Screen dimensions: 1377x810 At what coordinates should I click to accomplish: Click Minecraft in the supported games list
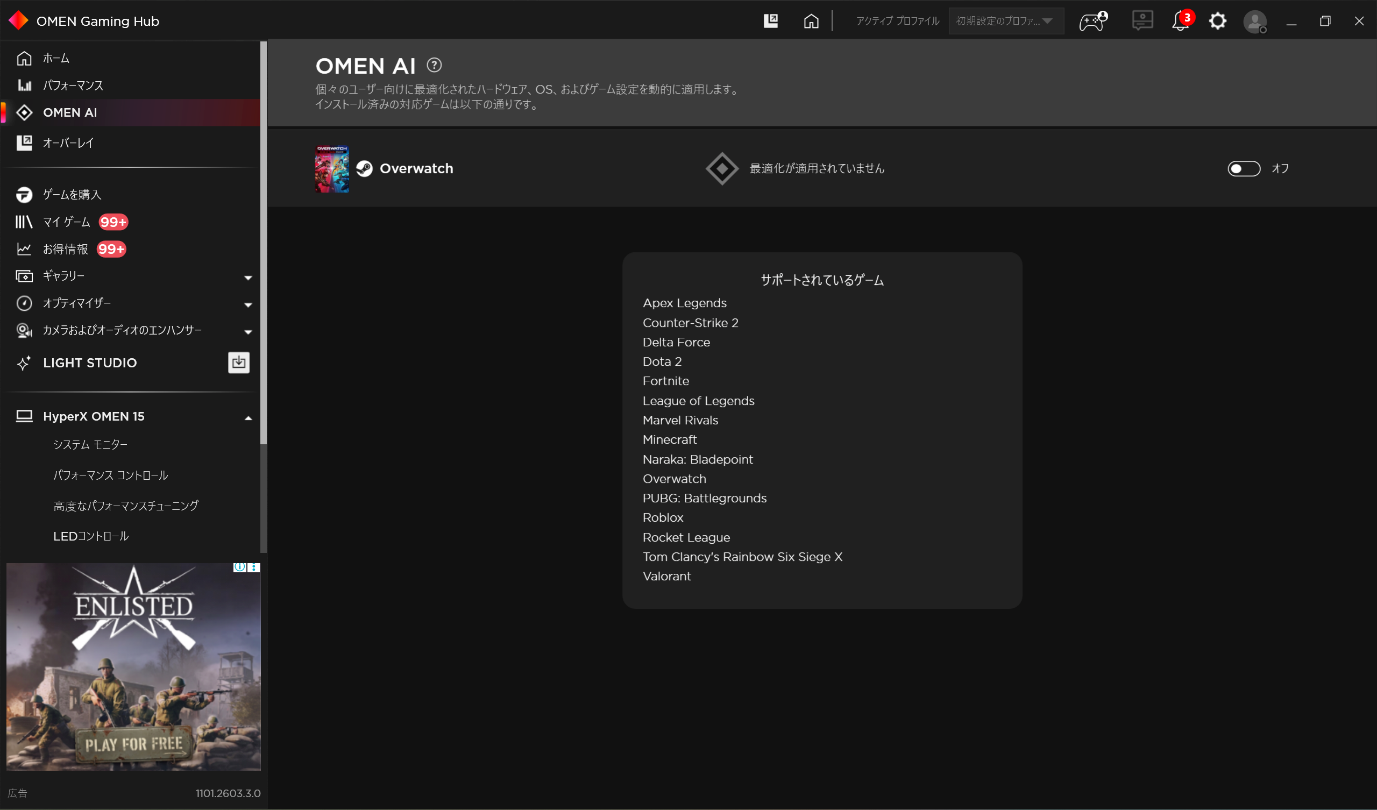pyautogui.click(x=670, y=440)
